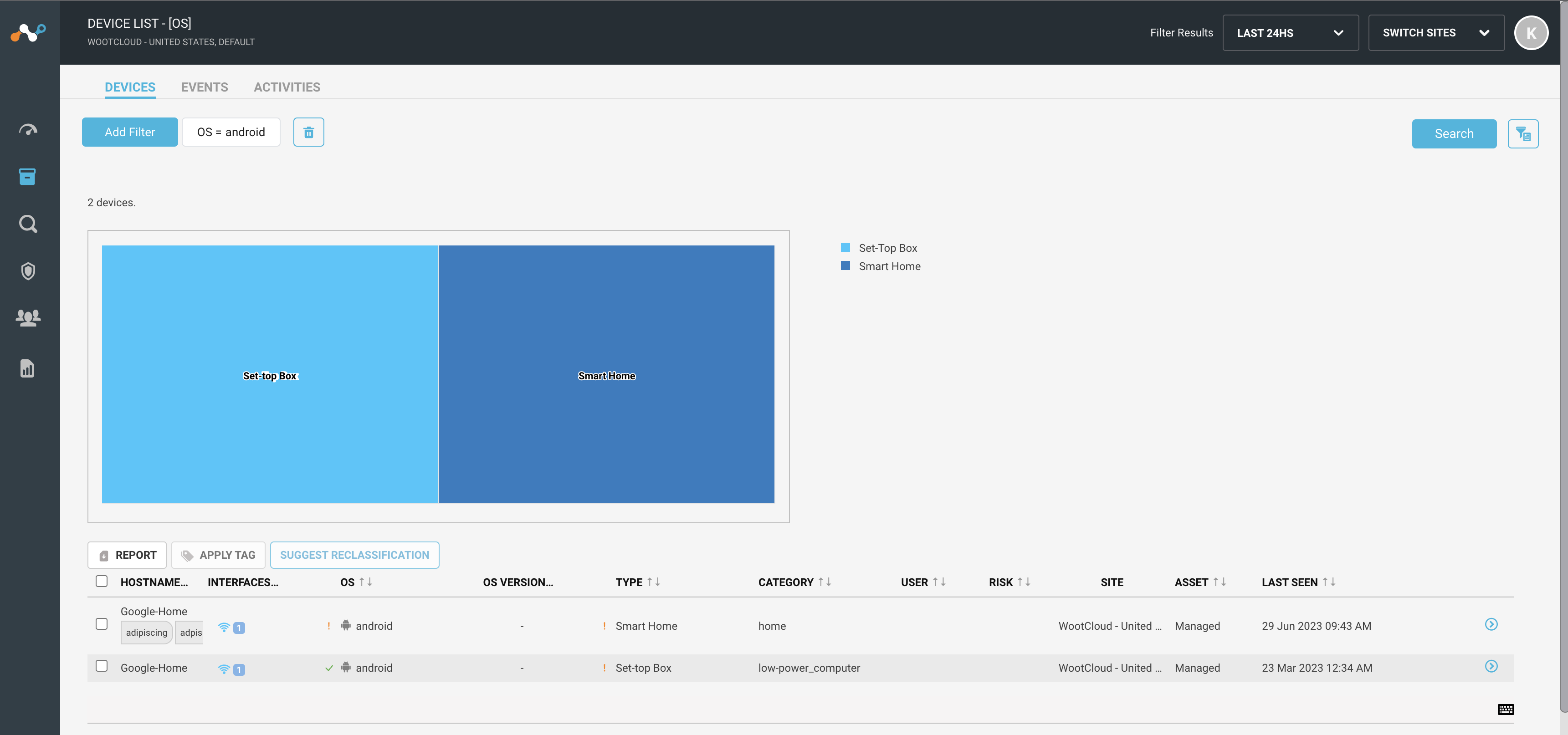Check the checkbox for the Smart Home device
This screenshot has width=1568, height=735.
[101, 623]
